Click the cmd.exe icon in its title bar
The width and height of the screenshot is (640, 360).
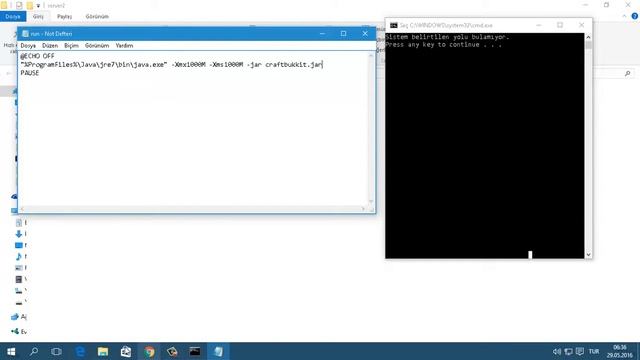393,25
